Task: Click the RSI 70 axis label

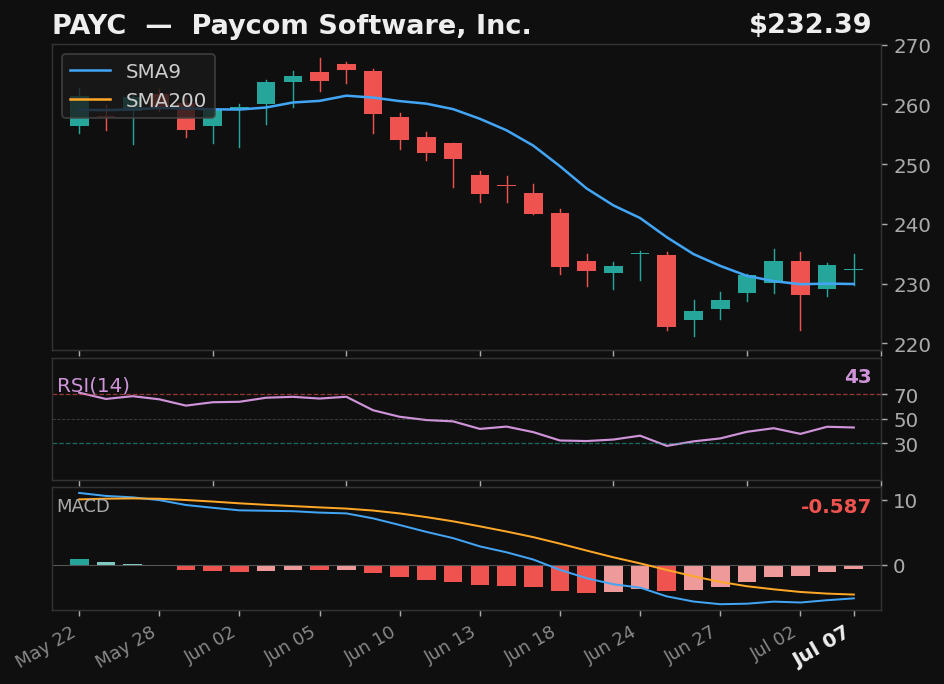Action: pos(906,396)
